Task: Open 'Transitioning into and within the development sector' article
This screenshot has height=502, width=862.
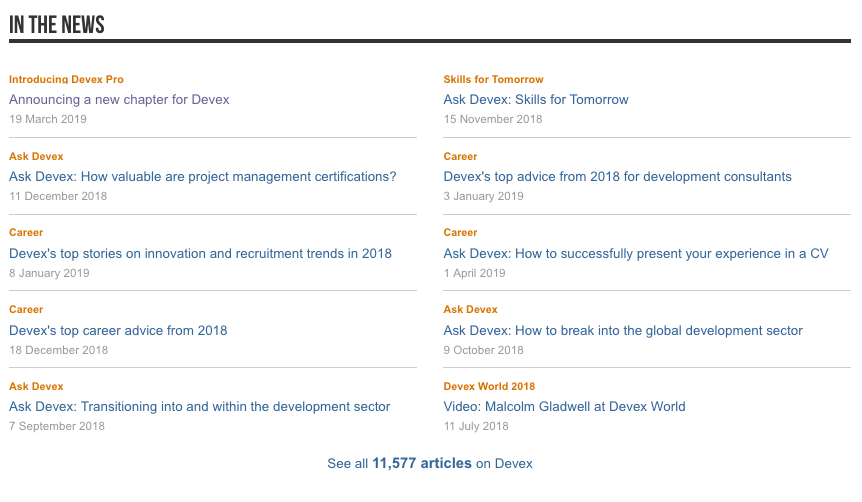Action: pos(199,406)
